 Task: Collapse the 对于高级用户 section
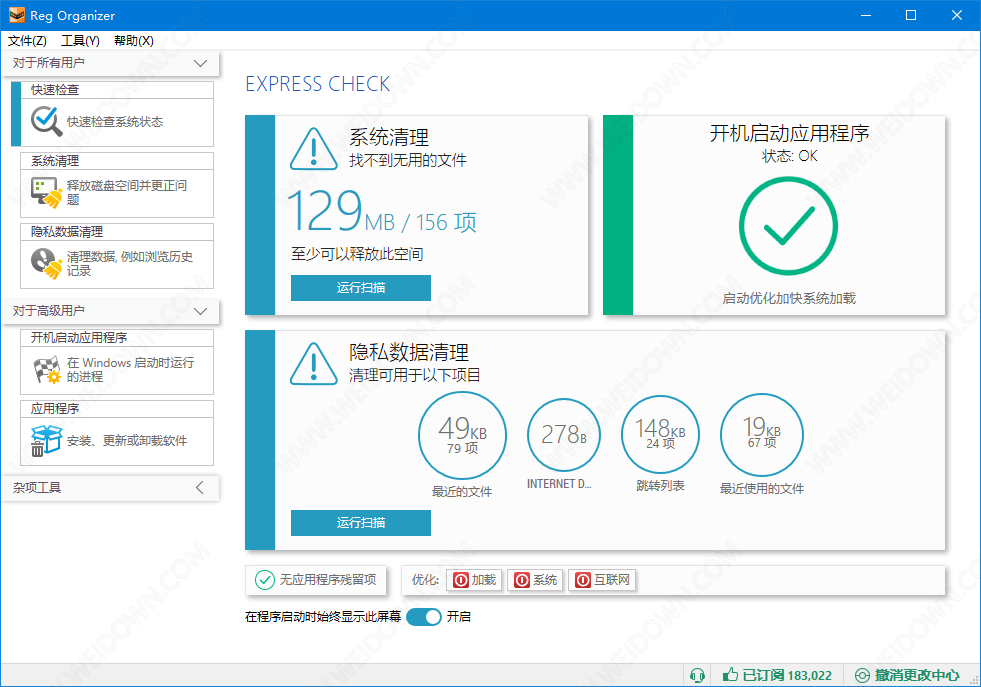pyautogui.click(x=200, y=311)
